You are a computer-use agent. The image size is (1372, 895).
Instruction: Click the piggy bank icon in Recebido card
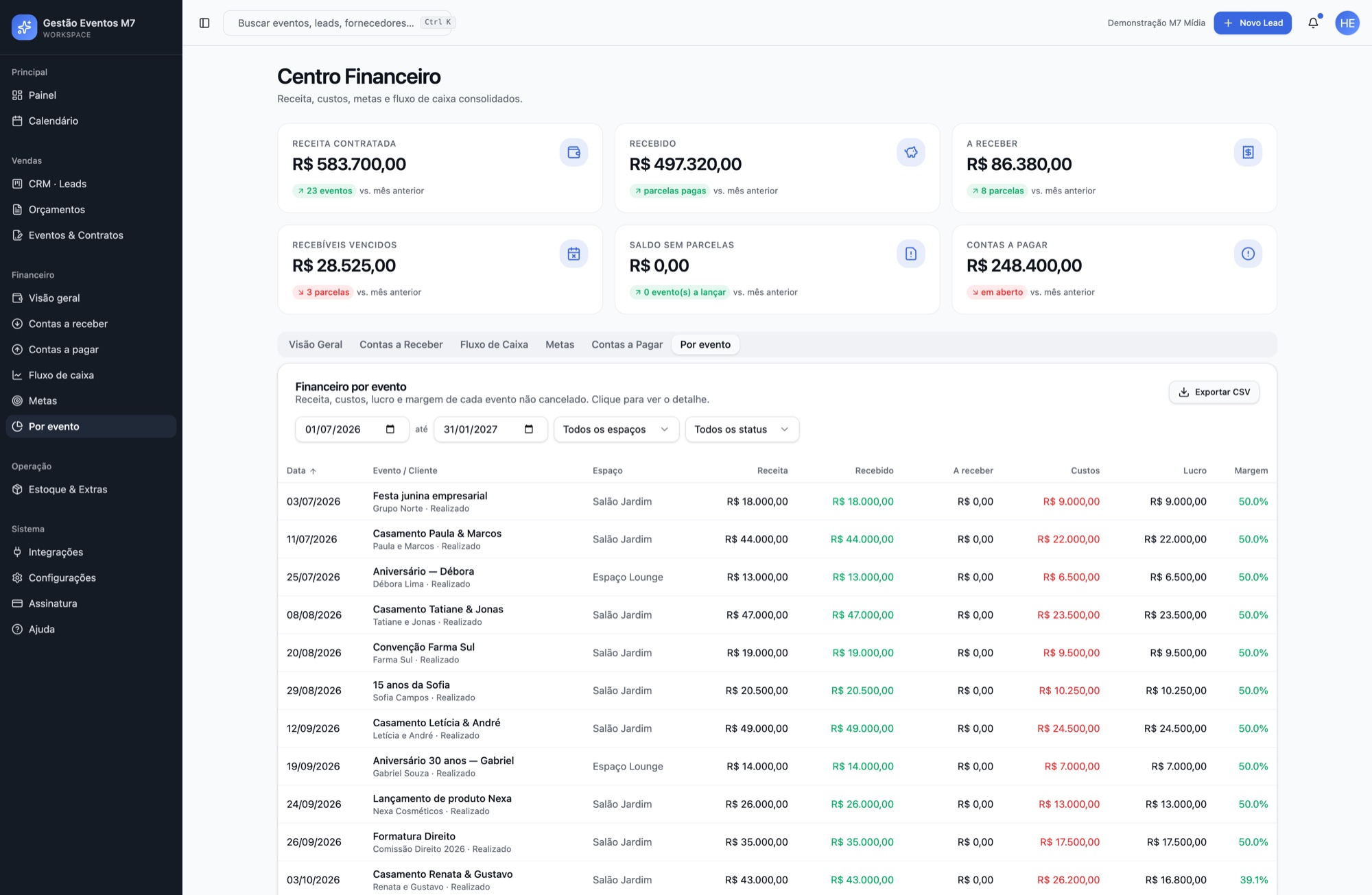click(911, 152)
